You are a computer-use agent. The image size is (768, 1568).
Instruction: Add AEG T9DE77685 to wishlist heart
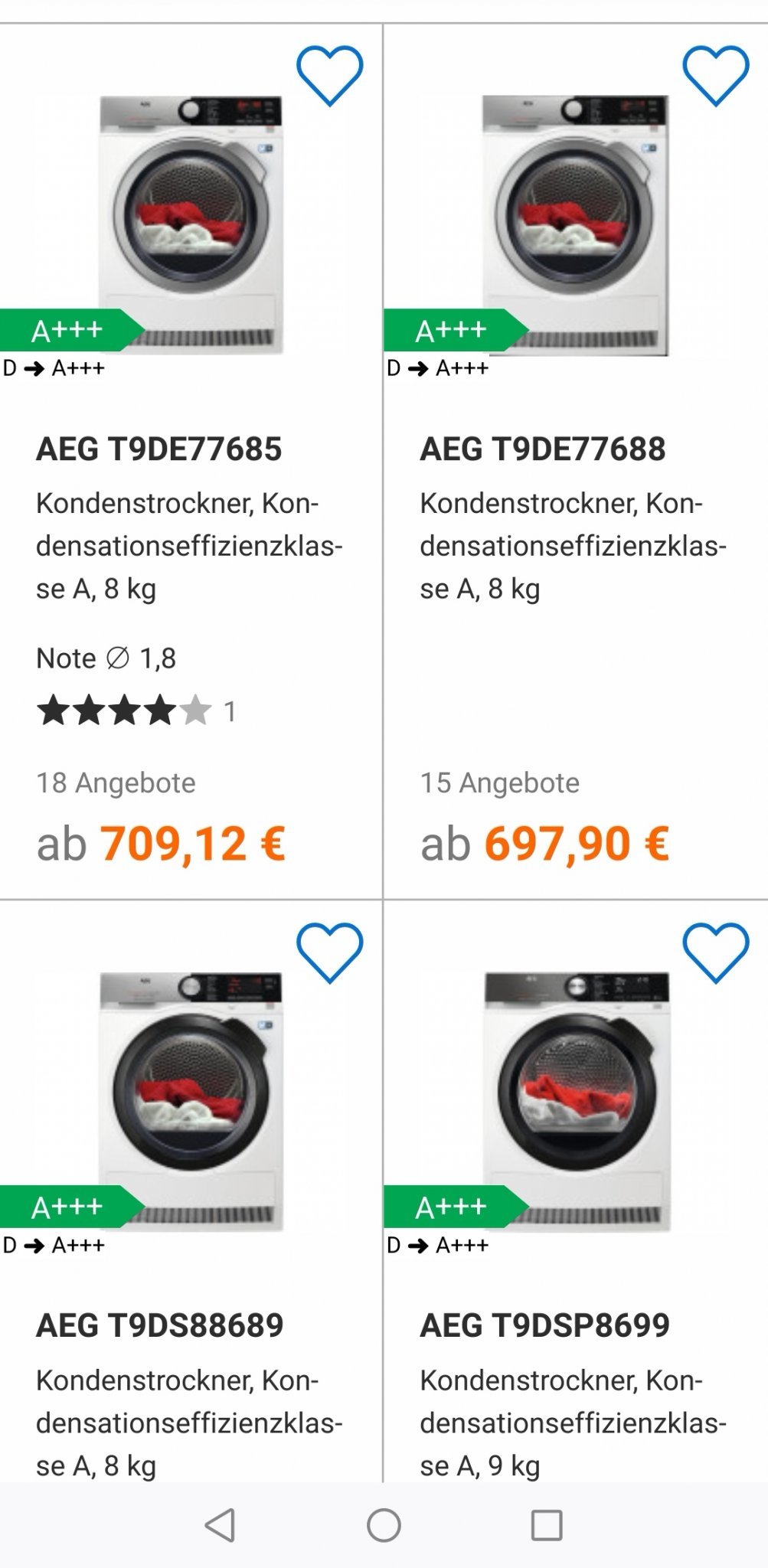[x=329, y=75]
